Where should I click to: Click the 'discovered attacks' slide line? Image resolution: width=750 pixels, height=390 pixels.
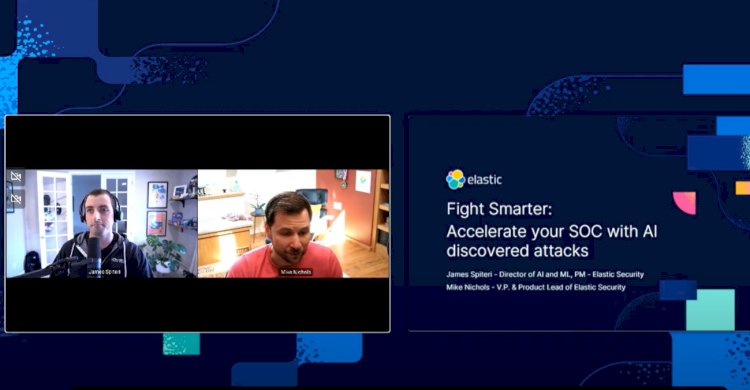click(x=517, y=251)
